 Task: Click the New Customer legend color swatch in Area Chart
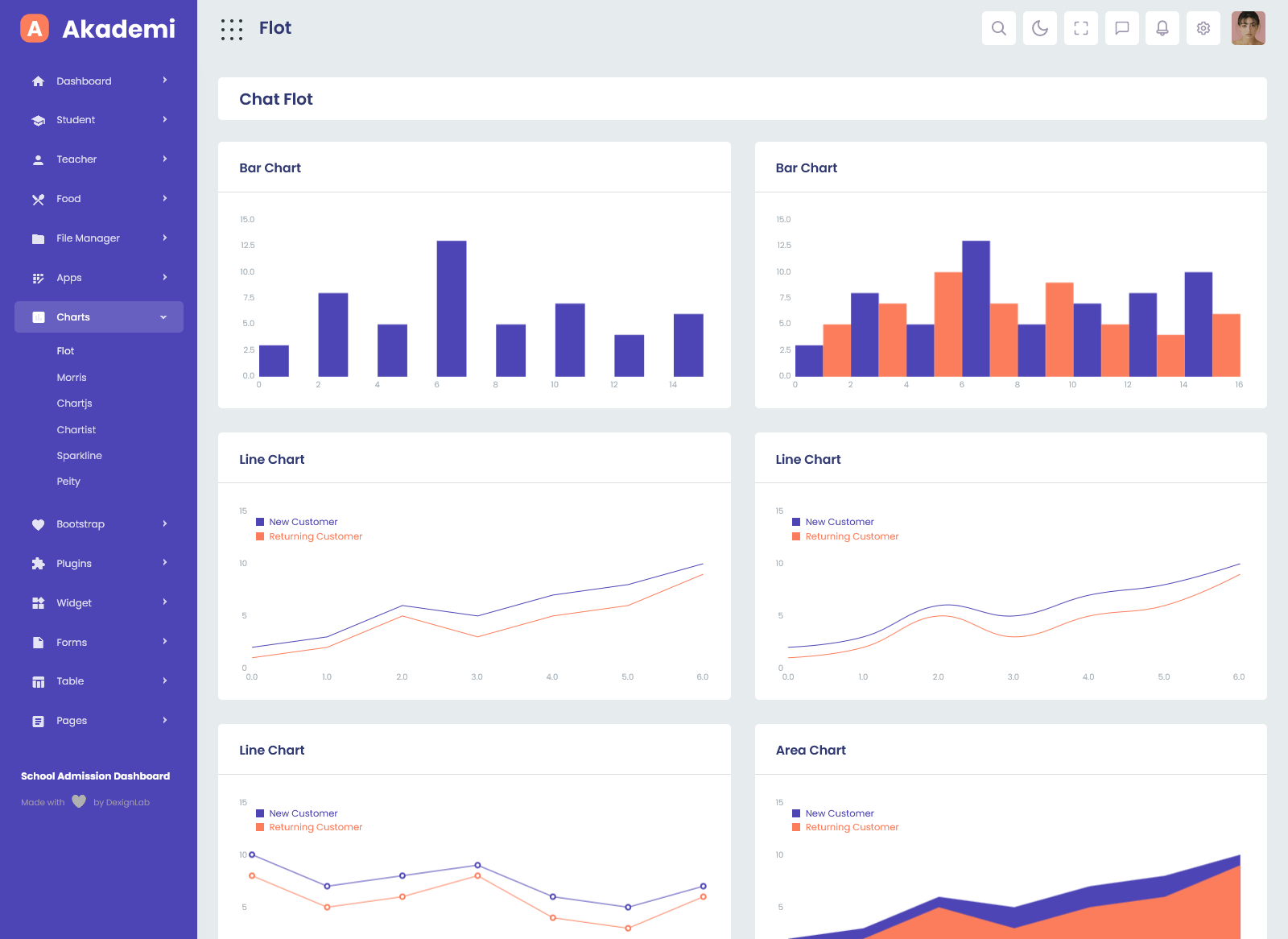tap(796, 813)
